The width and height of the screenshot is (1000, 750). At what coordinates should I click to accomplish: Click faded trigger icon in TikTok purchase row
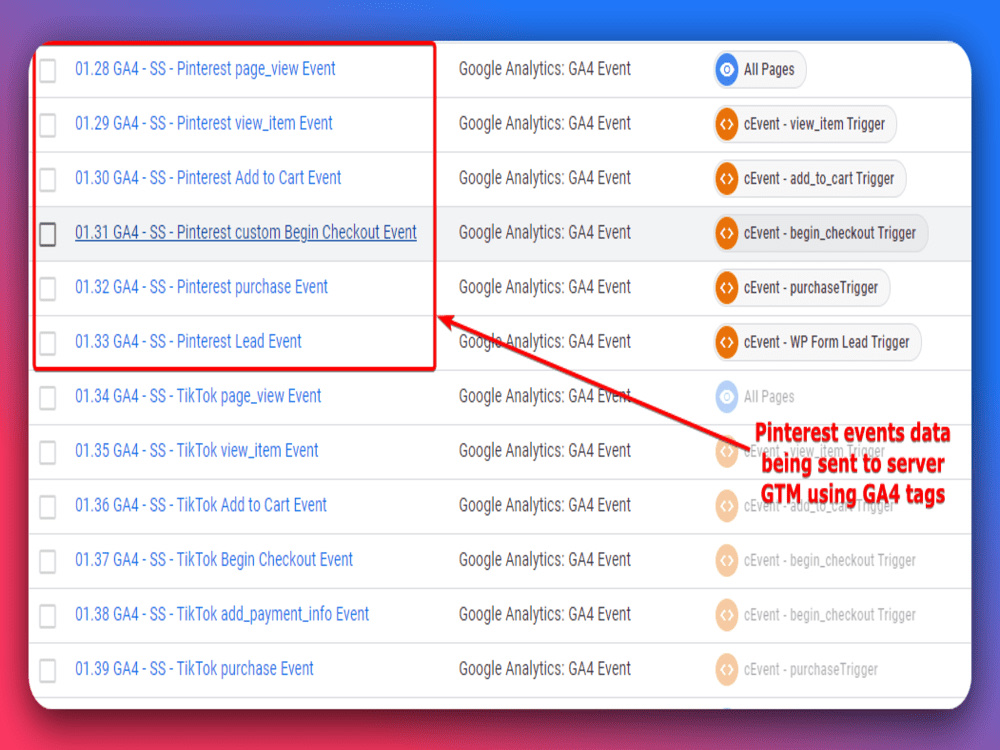[726, 670]
